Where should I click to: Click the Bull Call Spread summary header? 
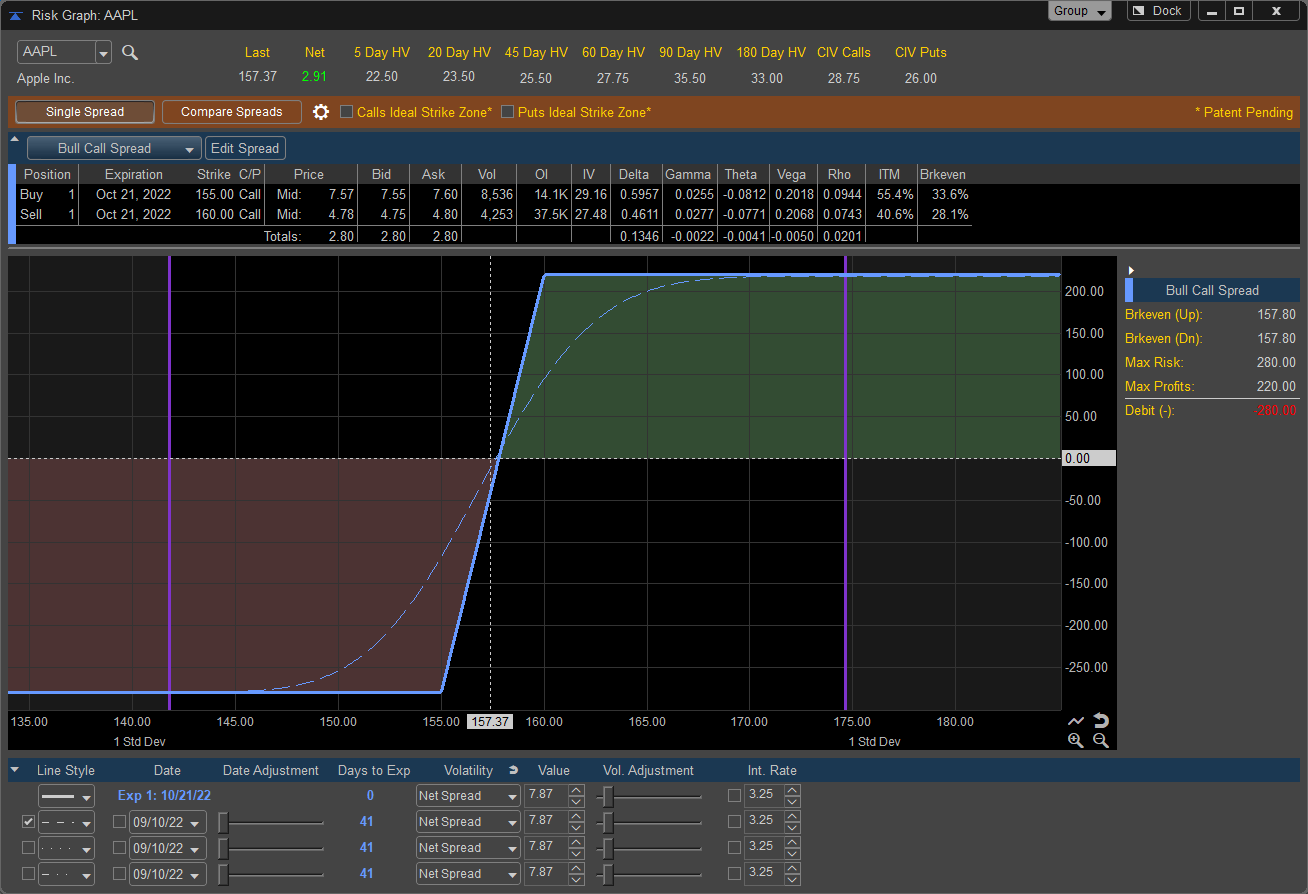tap(1212, 290)
